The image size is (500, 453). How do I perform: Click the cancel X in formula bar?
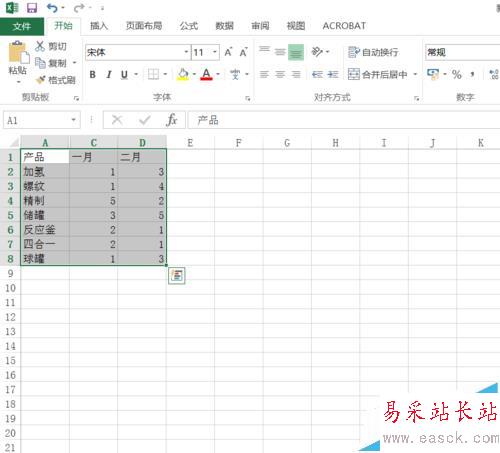click(x=117, y=120)
